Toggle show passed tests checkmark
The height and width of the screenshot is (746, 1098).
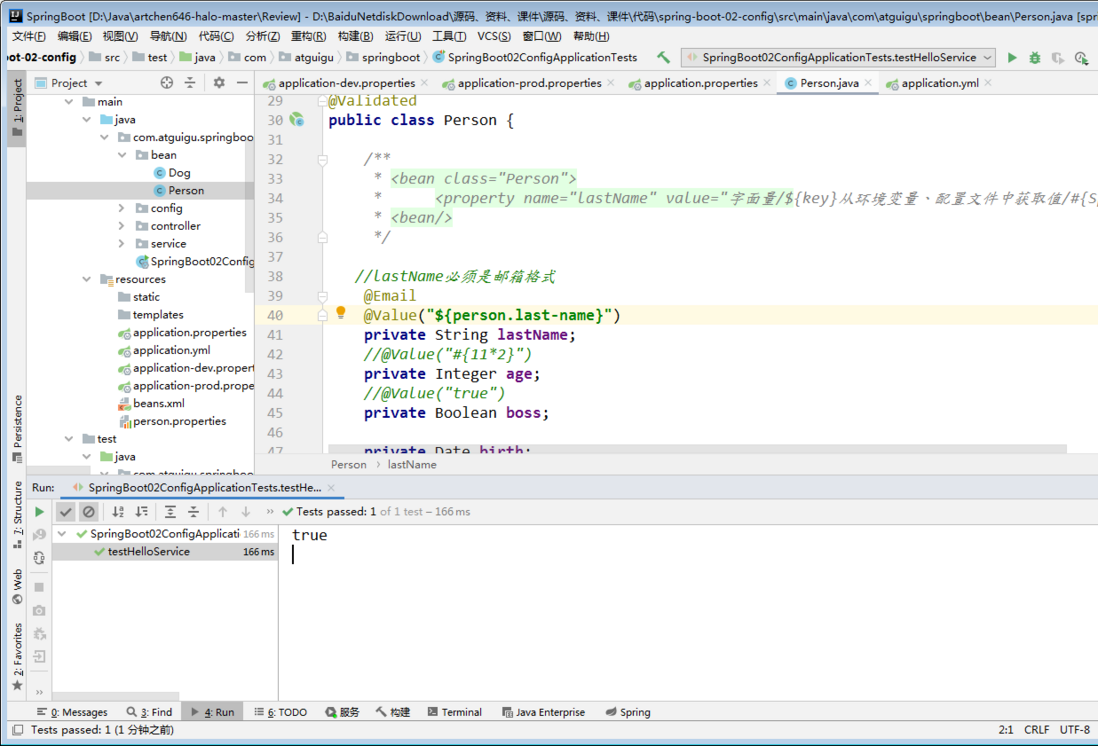click(x=66, y=512)
